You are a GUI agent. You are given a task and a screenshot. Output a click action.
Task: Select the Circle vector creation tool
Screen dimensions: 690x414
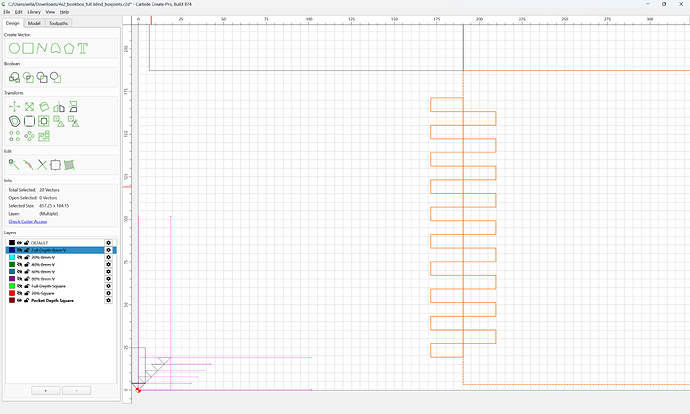coord(14,48)
